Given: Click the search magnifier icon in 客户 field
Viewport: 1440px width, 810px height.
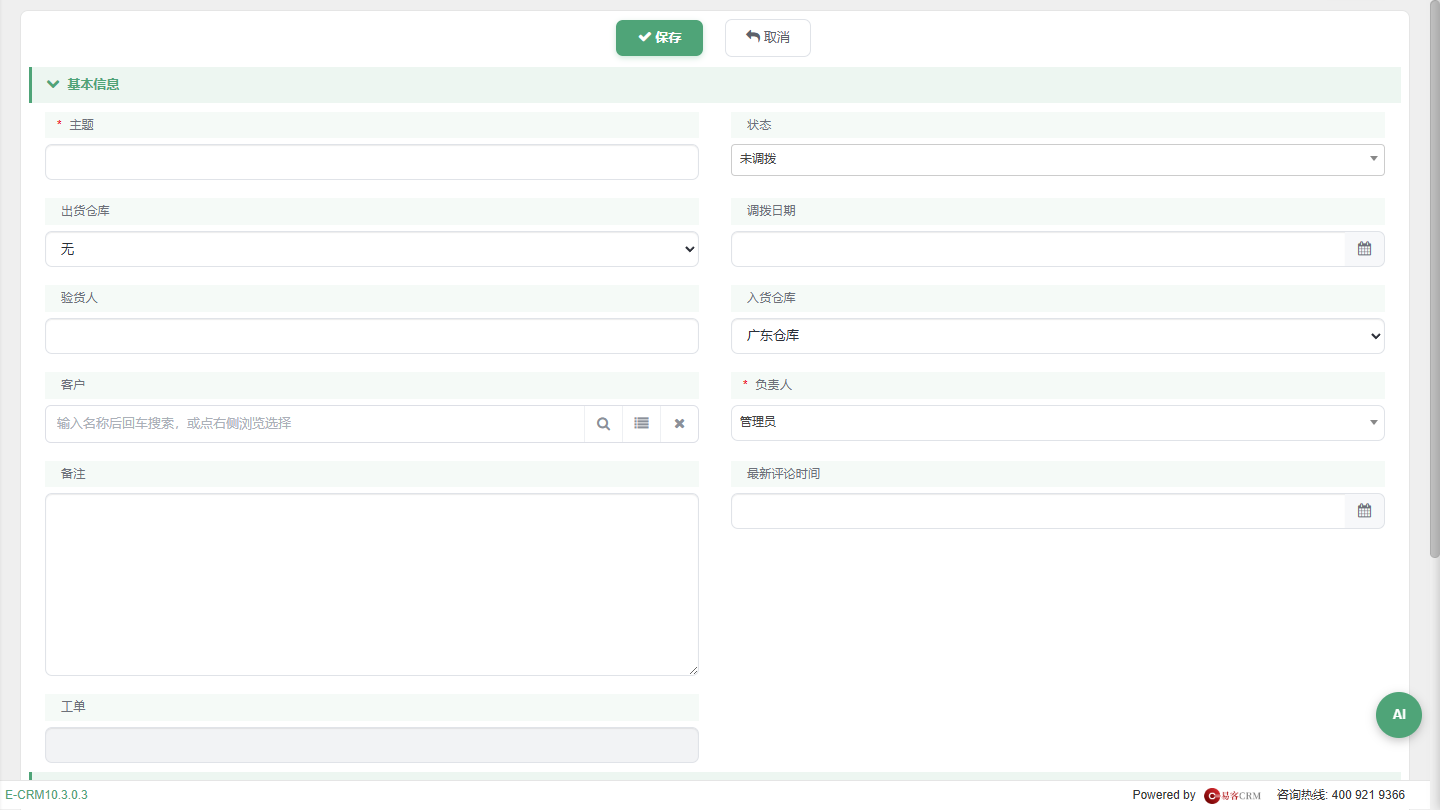Looking at the screenshot, I should 603,424.
